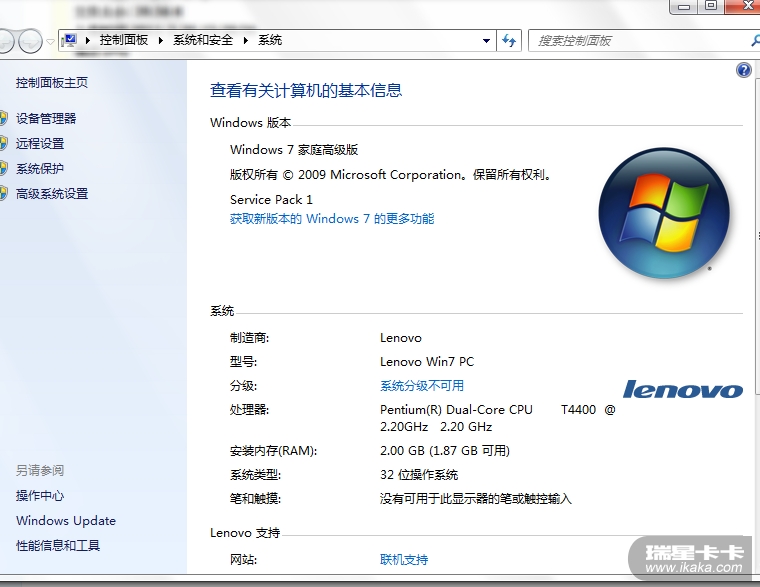Open 系统保护 settings

point(40,169)
